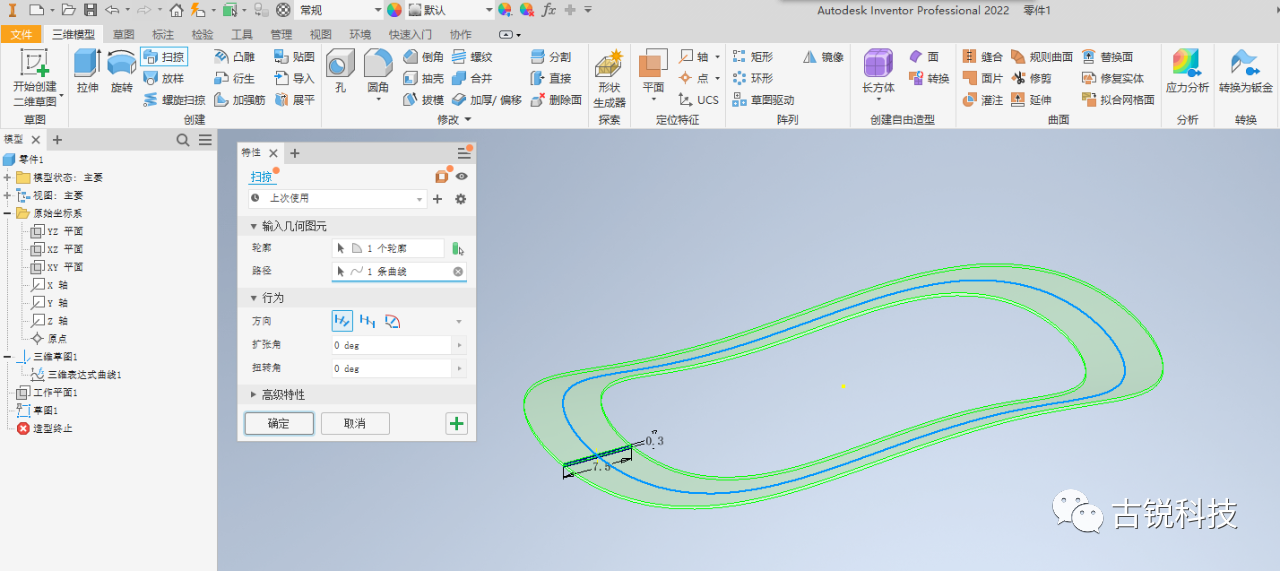Select the Coil (螺旋扫掠) tool

coord(174,100)
